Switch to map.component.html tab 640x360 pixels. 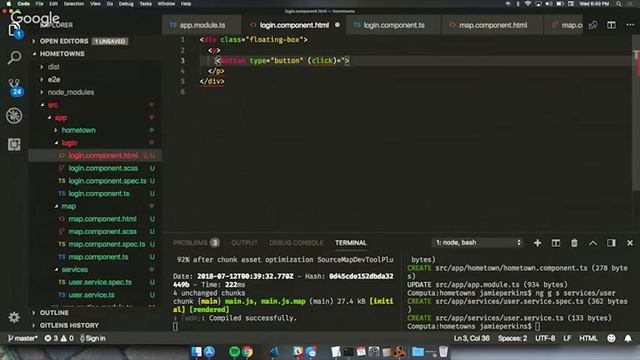tap(493, 25)
